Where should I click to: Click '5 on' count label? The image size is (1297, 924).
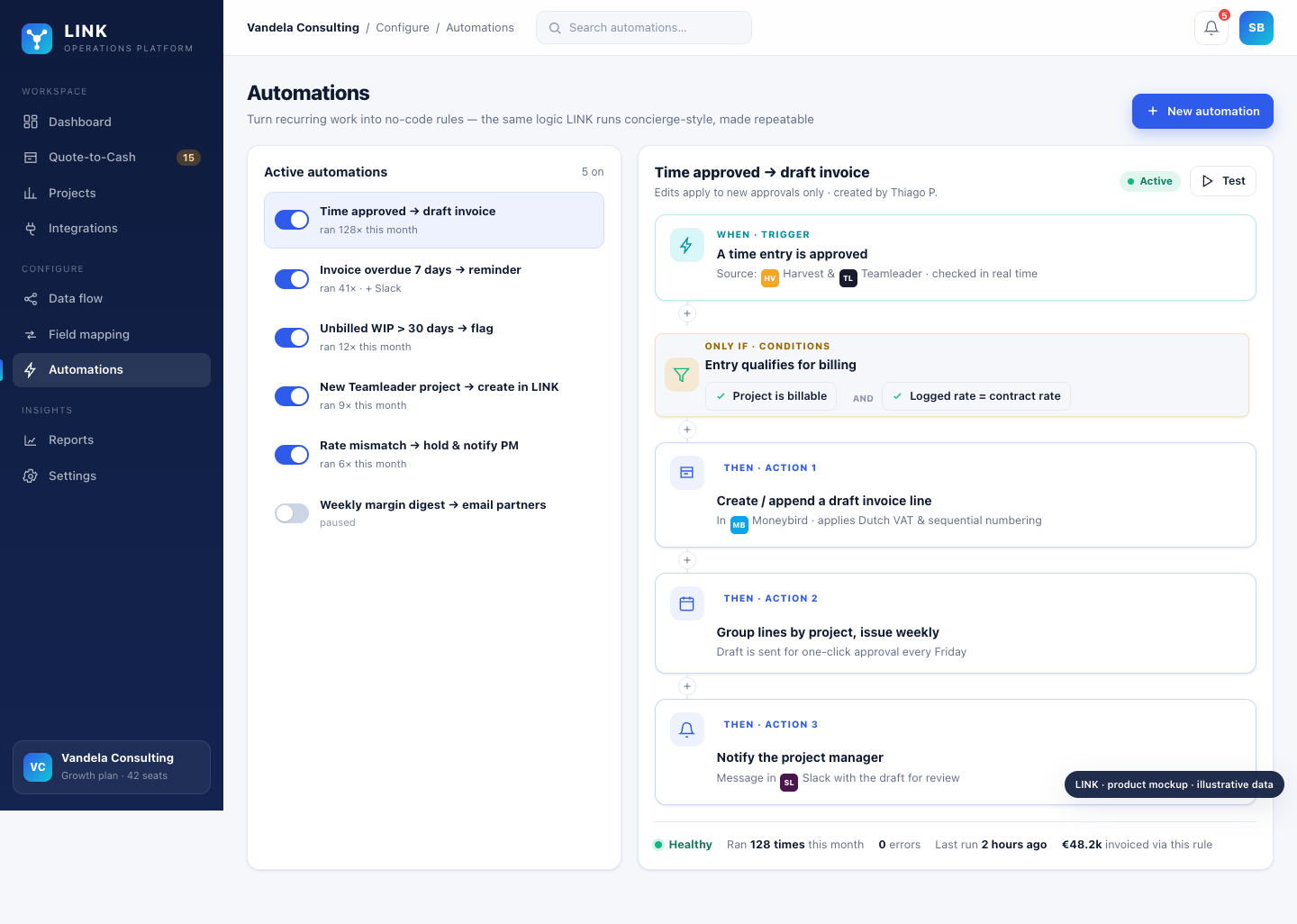(593, 172)
